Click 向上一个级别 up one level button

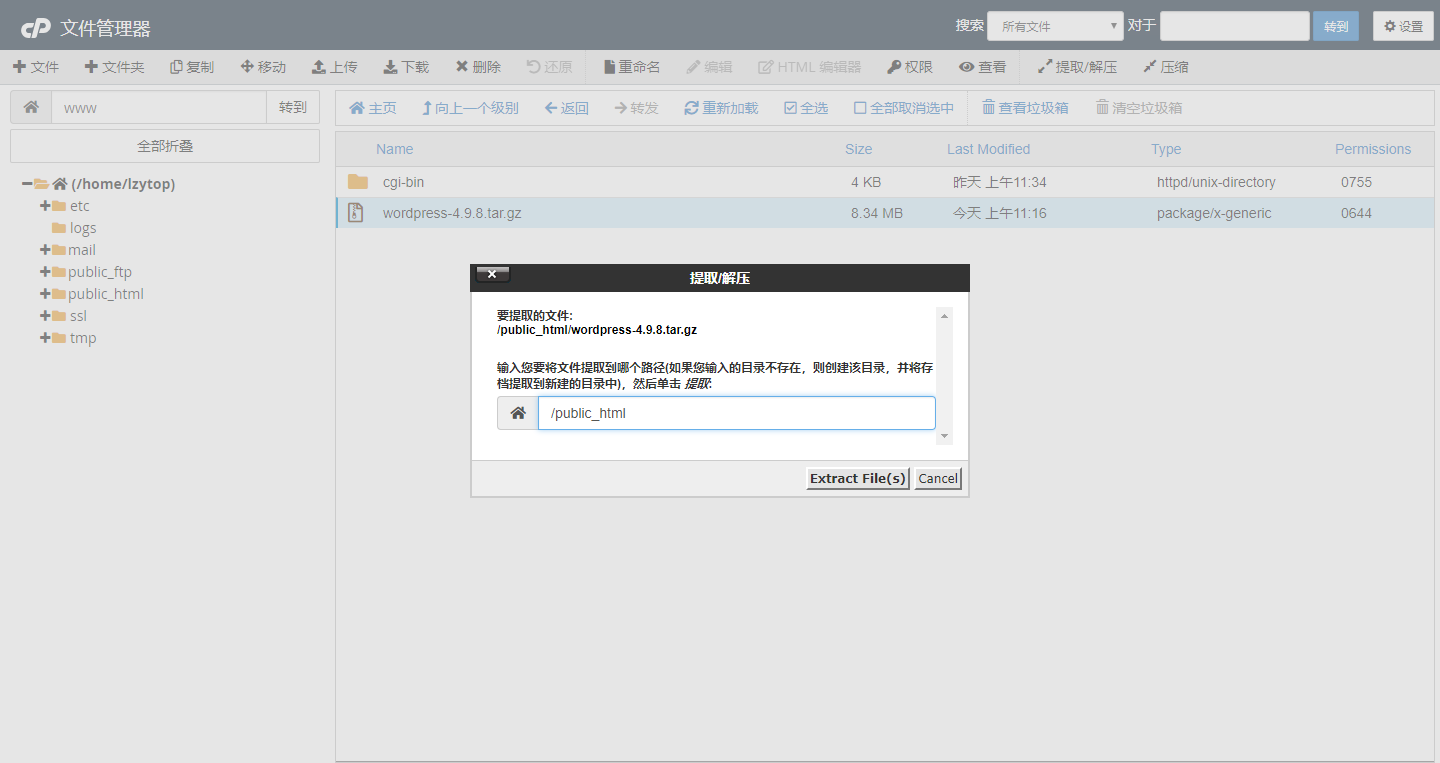(470, 108)
